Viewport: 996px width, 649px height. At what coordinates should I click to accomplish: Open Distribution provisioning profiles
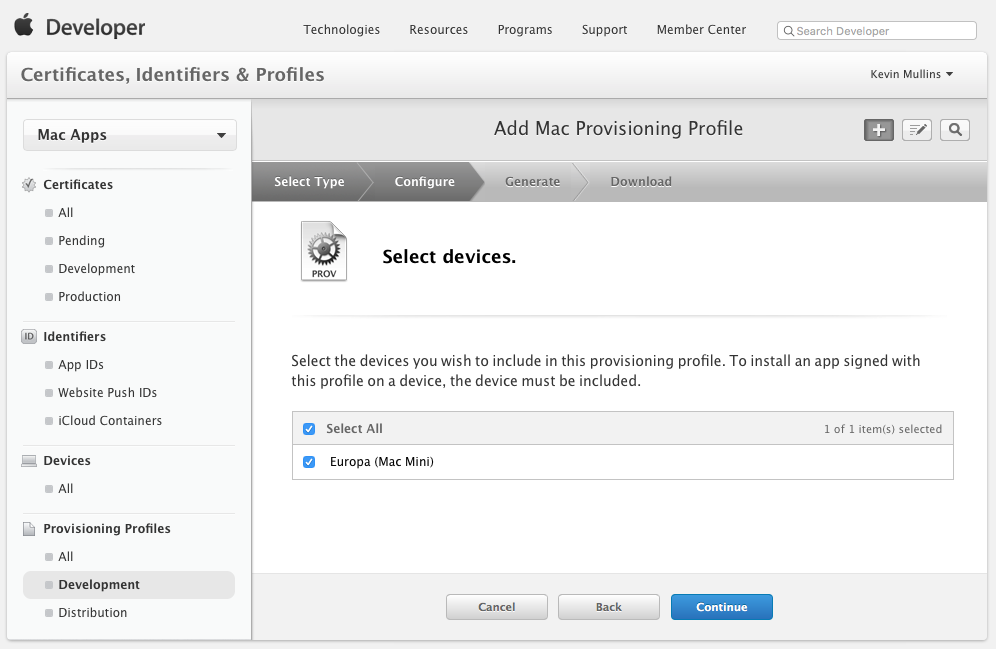pos(93,613)
